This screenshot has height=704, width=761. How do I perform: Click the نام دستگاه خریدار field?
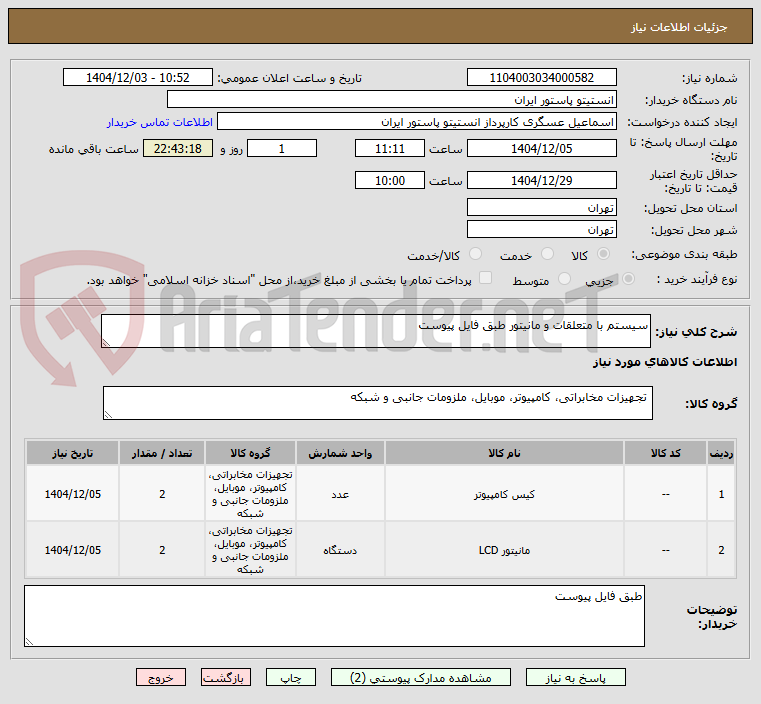(x=392, y=100)
